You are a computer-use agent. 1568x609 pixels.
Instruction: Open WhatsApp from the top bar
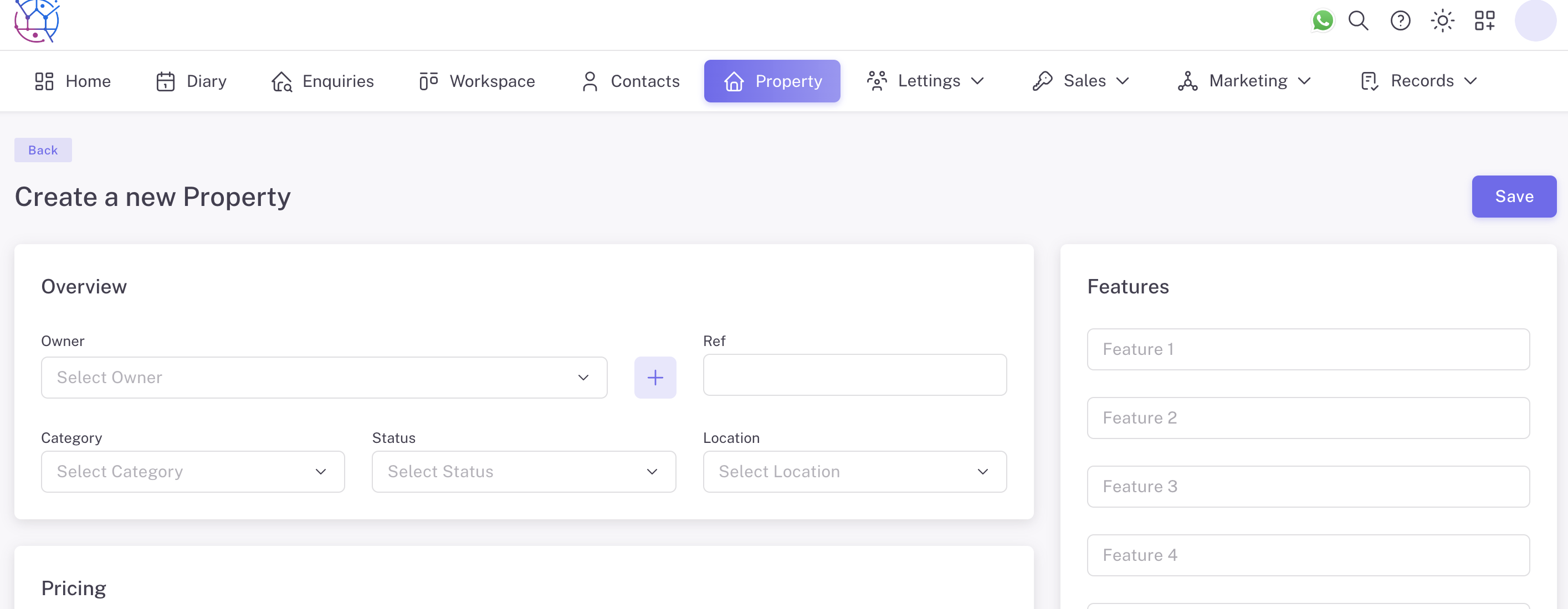click(1322, 20)
